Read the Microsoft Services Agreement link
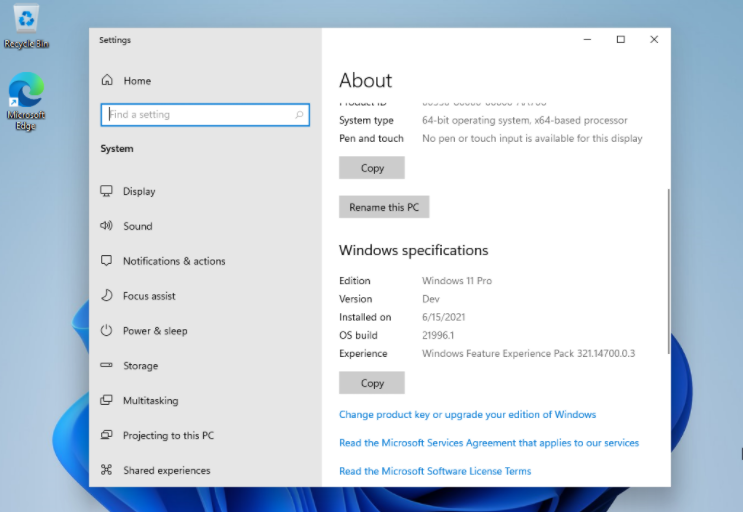744x512 pixels. coord(488,442)
